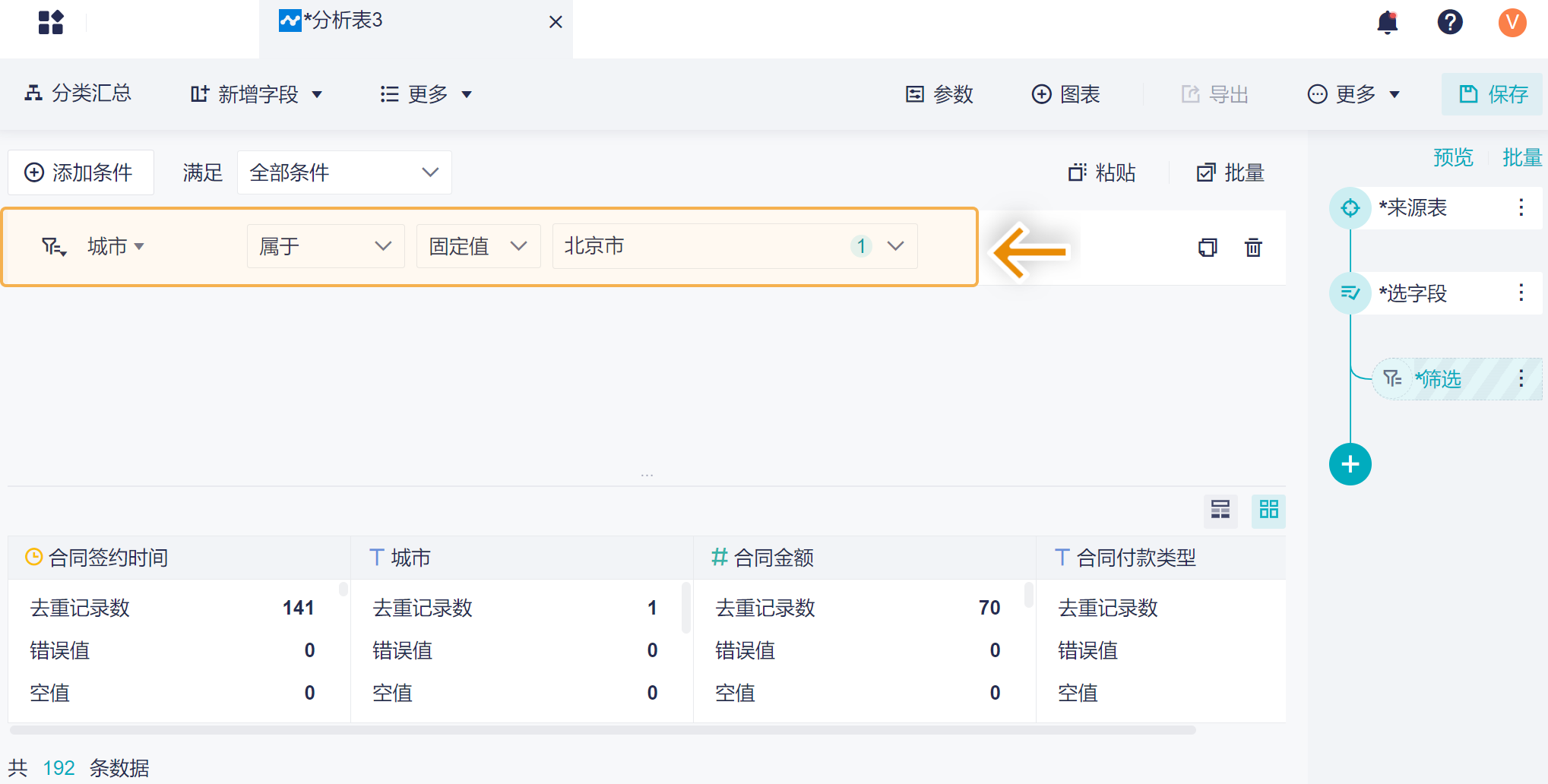Screen dimensions: 1548x784
Task: Switch to the 分析表3 tab
Action: point(343,21)
